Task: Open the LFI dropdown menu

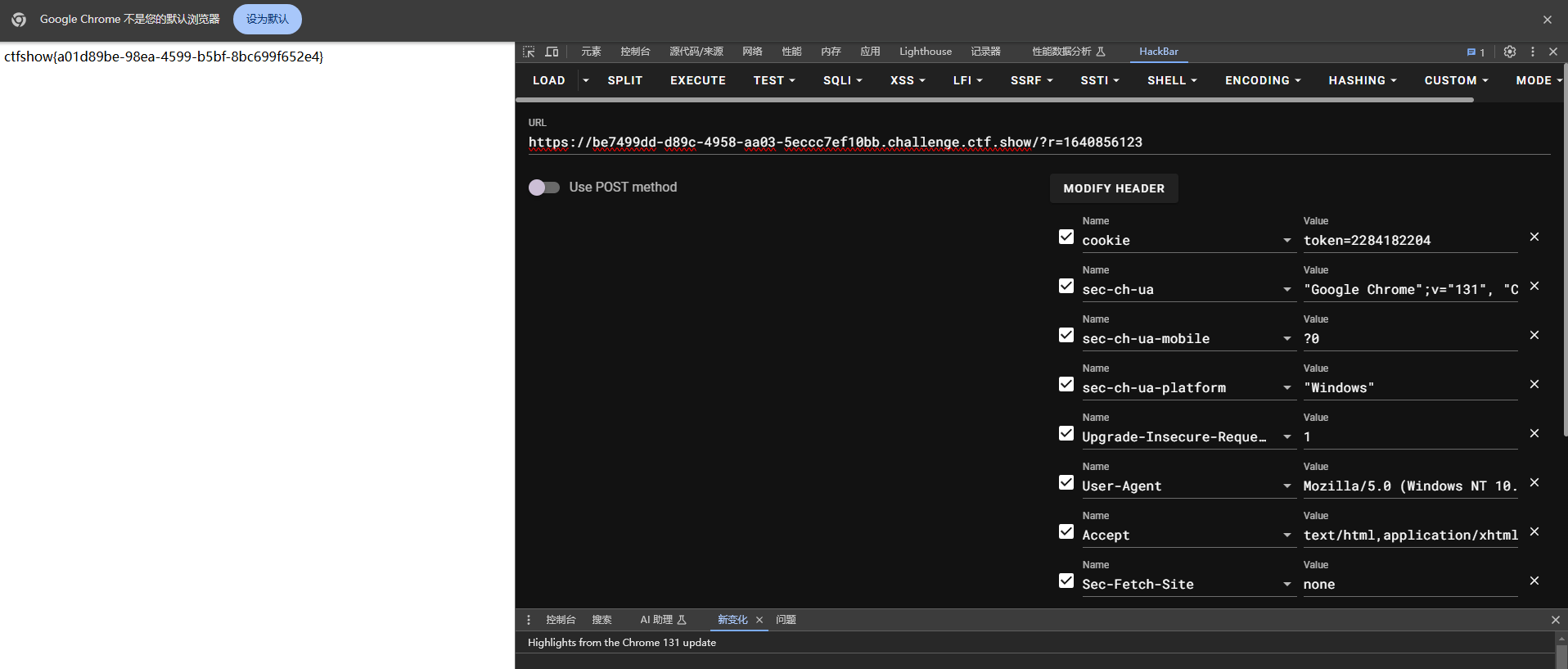Action: [x=968, y=80]
